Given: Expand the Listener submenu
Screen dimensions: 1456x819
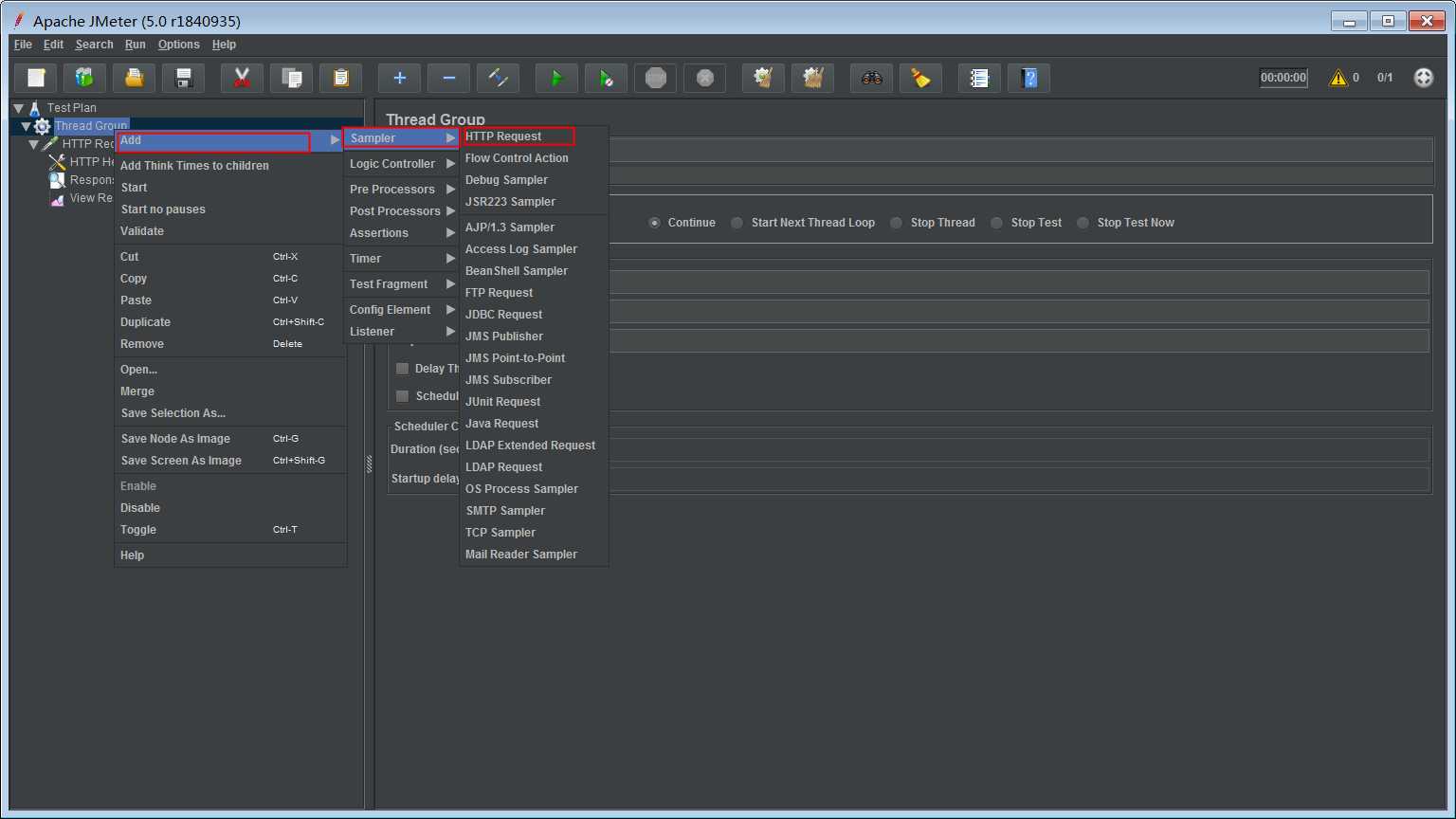Looking at the screenshot, I should [x=401, y=332].
